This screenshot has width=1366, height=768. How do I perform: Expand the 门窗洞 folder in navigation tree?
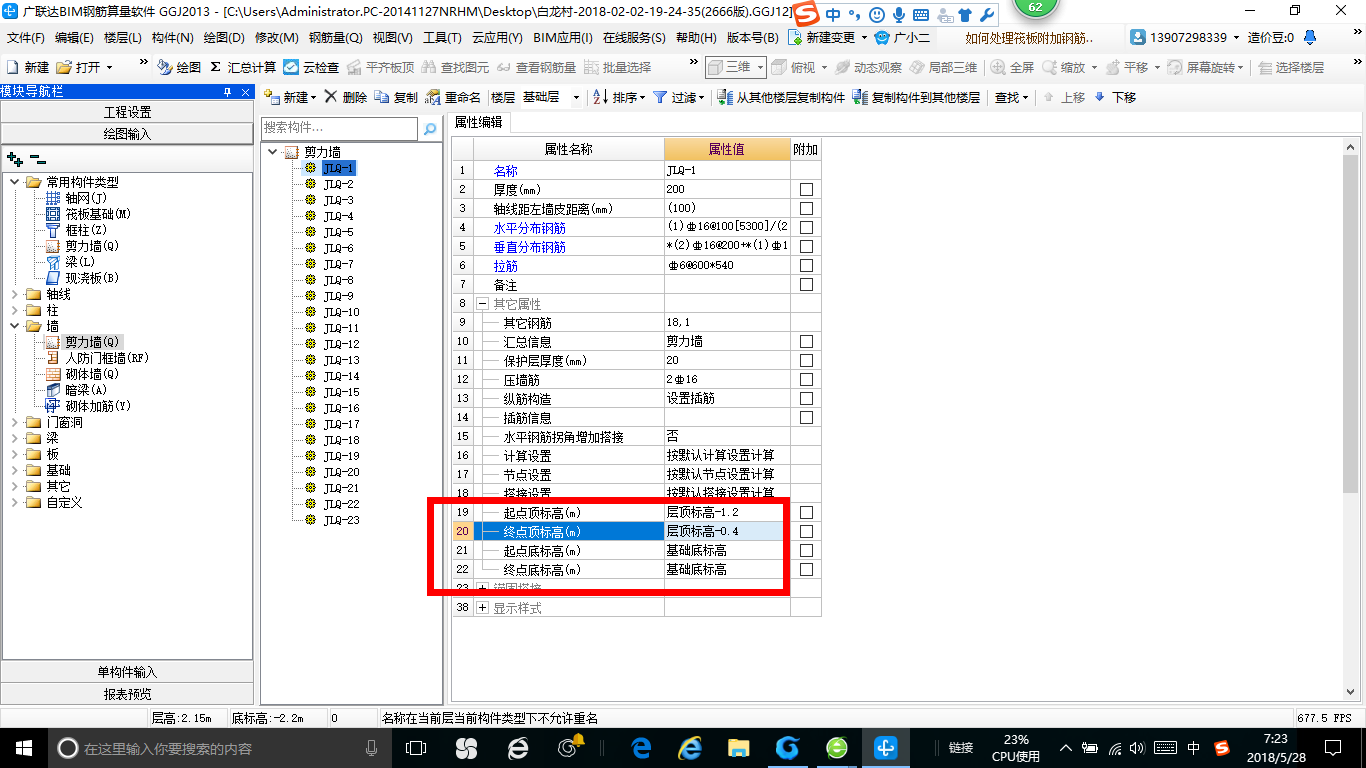point(15,422)
